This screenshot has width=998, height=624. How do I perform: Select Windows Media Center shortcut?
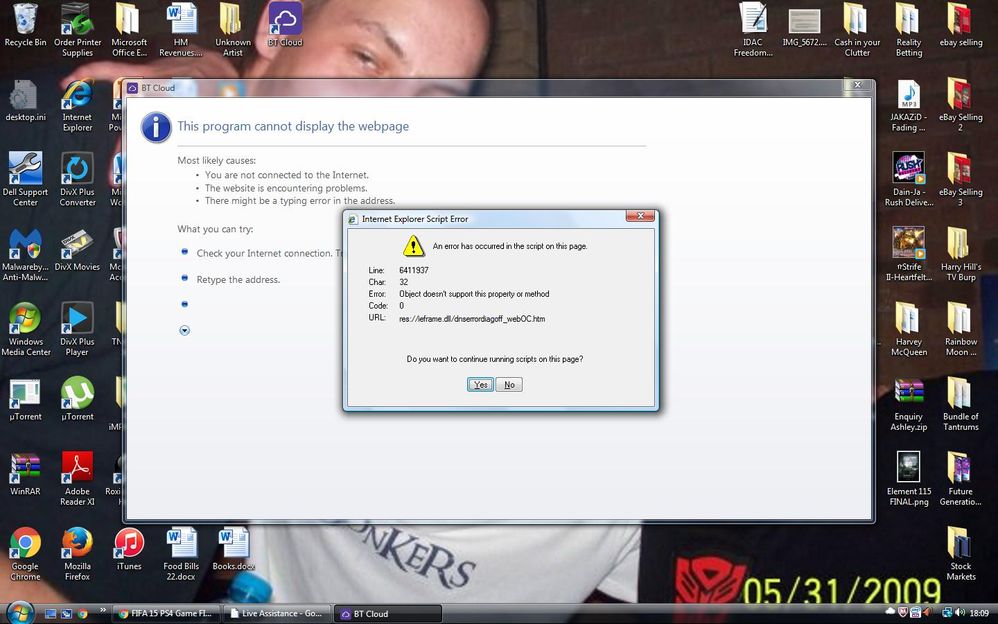pyautogui.click(x=25, y=330)
